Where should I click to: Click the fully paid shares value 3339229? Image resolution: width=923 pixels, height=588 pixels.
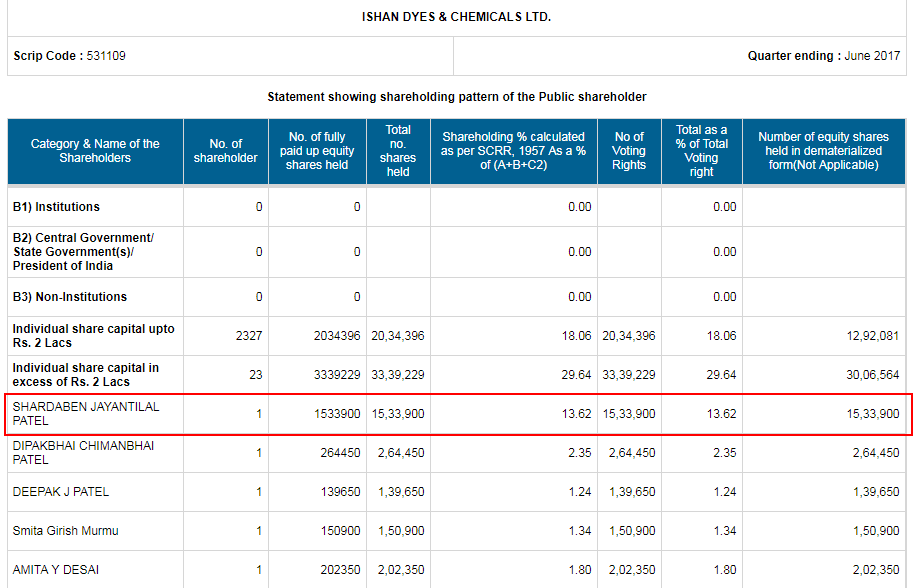click(337, 375)
